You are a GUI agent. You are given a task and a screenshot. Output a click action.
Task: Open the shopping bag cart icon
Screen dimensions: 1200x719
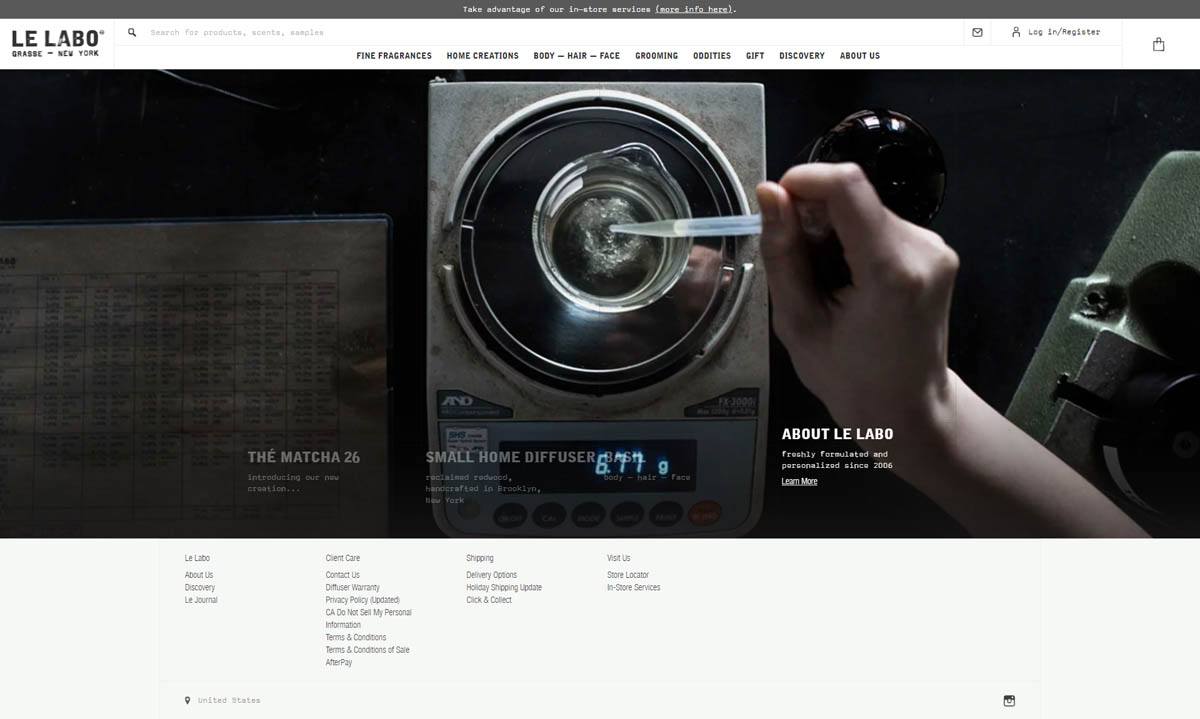pyautogui.click(x=1158, y=43)
